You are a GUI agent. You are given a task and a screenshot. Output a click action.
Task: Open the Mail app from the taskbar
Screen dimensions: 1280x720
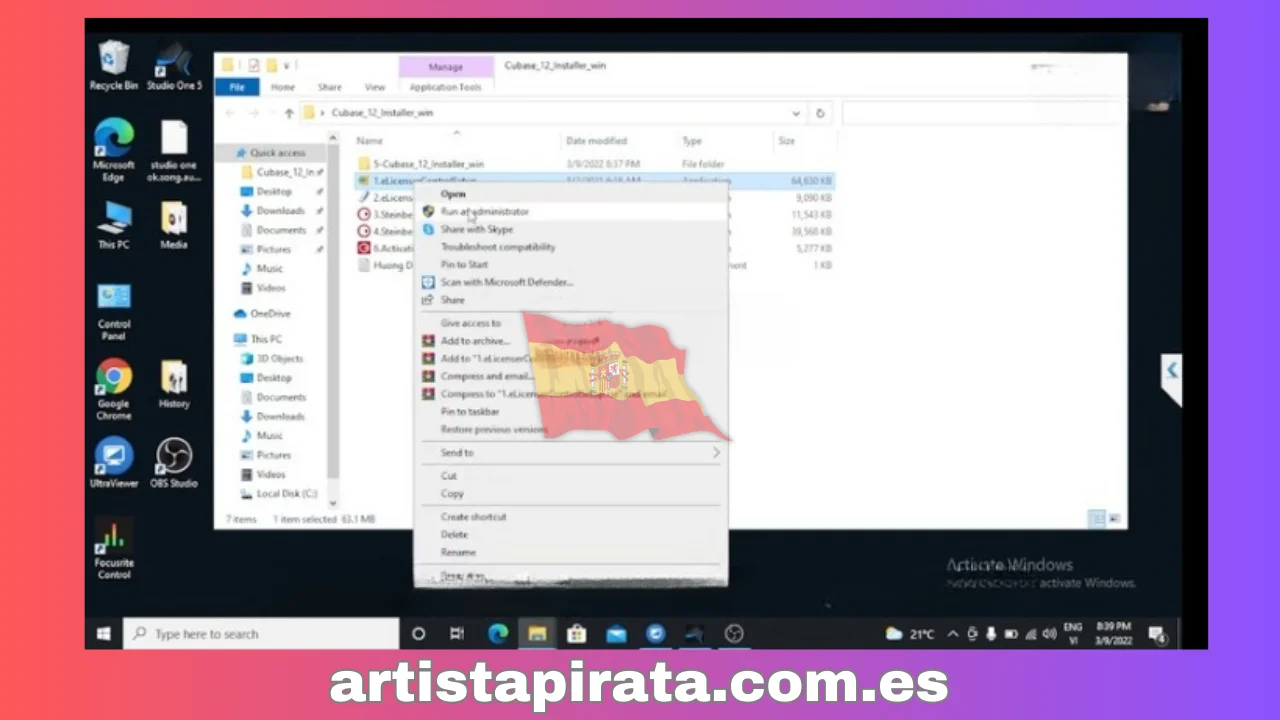click(616, 633)
